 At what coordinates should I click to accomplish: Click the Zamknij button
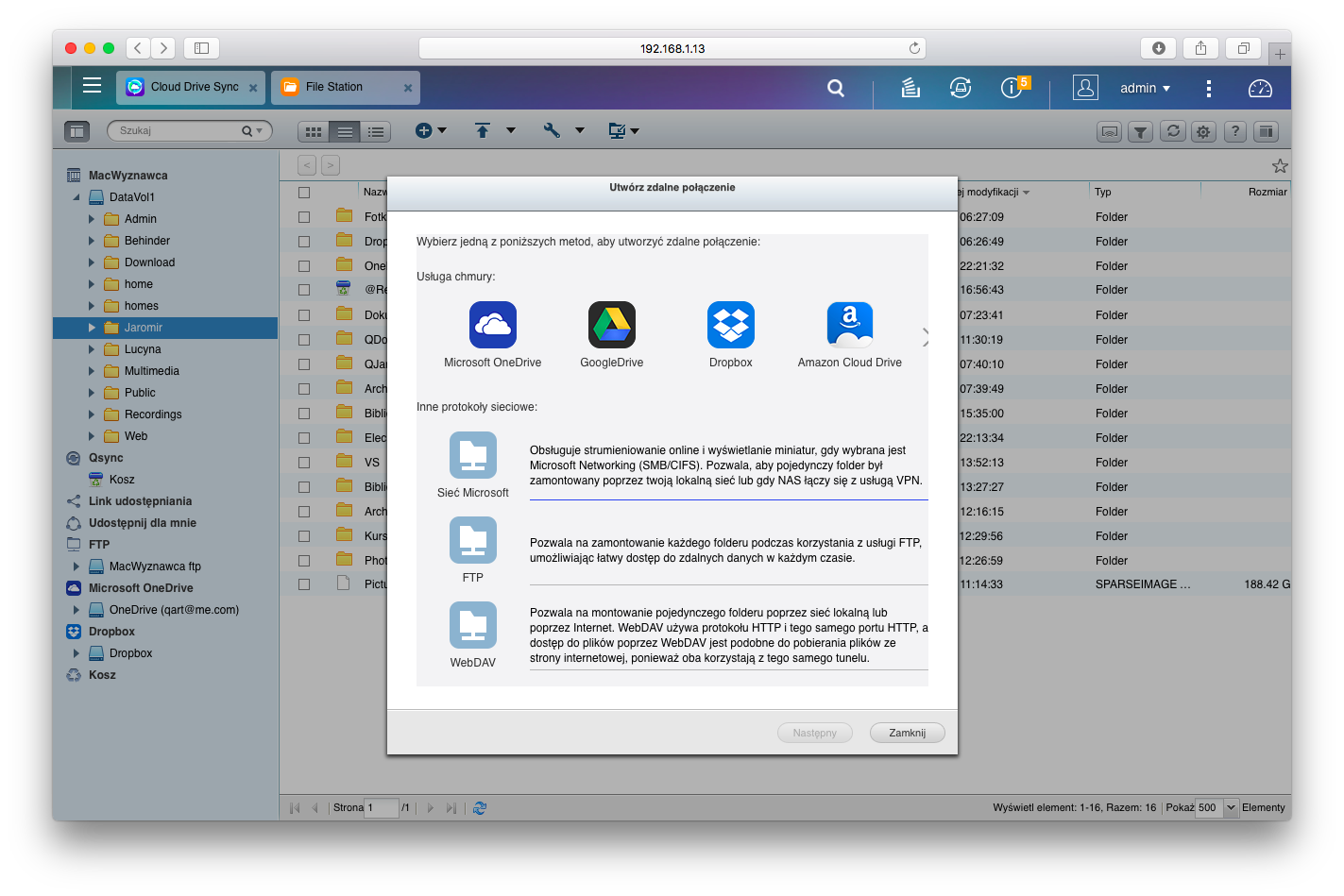pyautogui.click(x=907, y=733)
